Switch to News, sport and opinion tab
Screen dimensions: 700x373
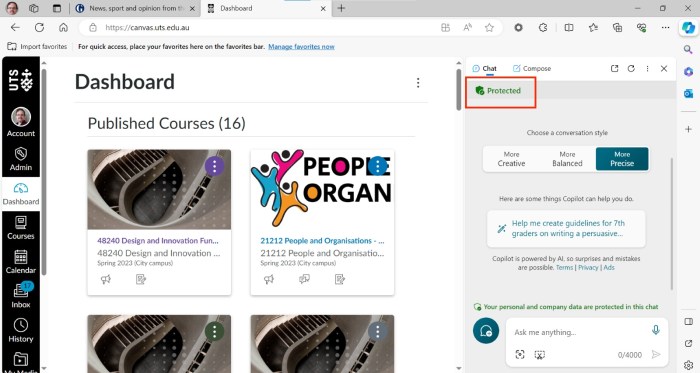(x=136, y=8)
